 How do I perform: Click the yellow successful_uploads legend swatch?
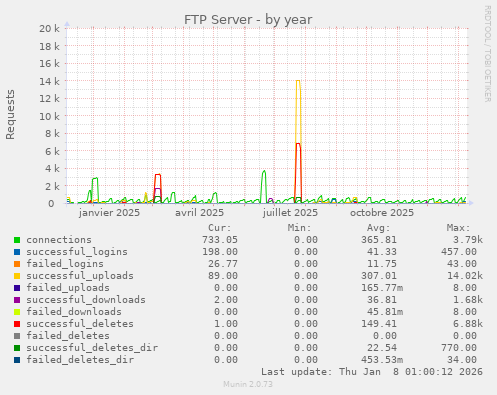click(17, 276)
